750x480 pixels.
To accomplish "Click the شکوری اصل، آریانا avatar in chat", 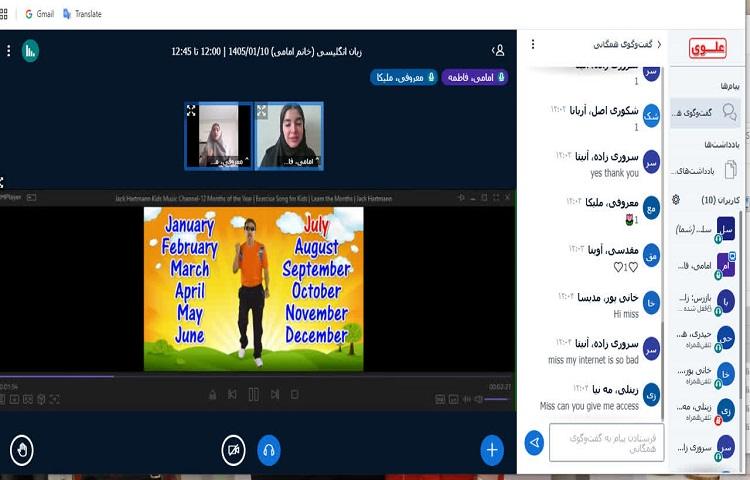I will coord(651,116).
